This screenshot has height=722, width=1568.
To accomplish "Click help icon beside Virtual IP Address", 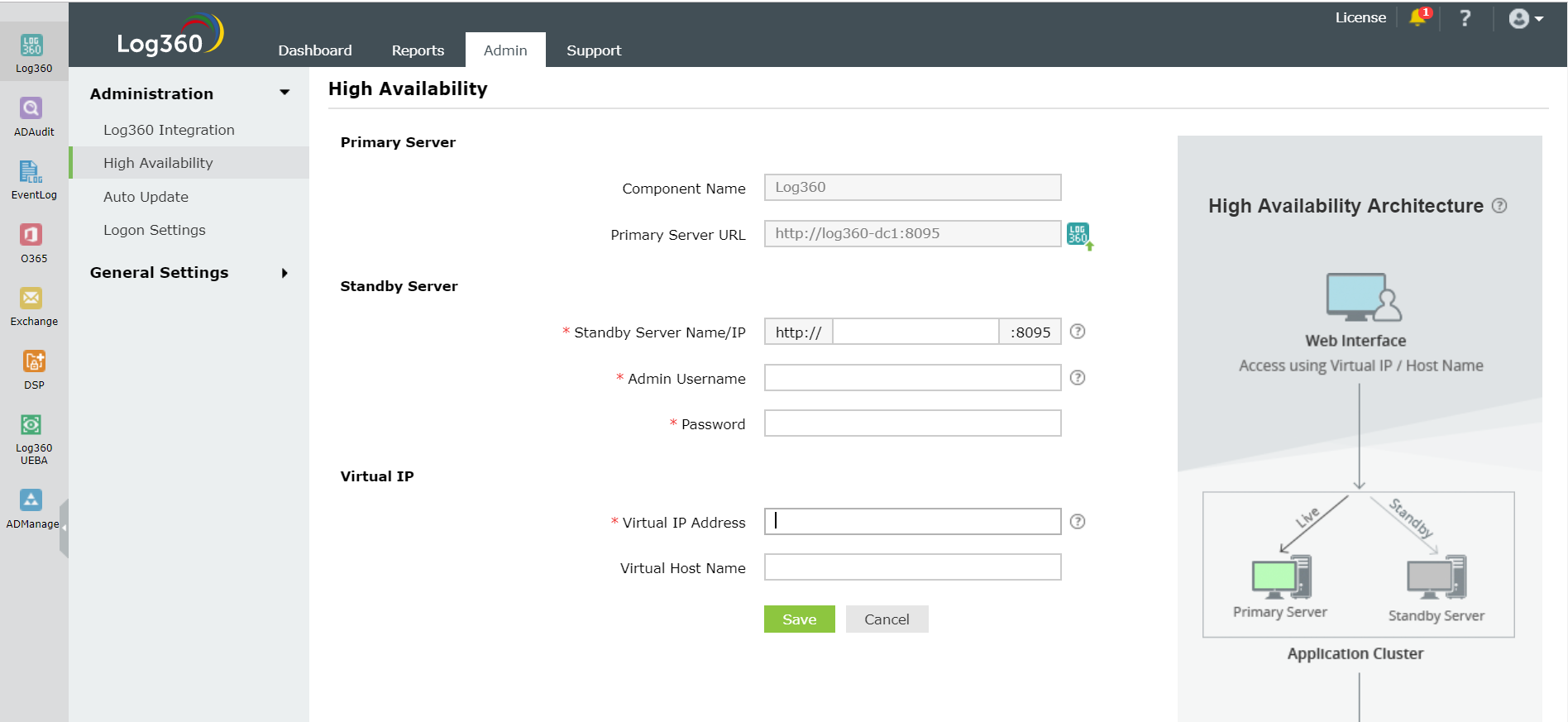I will [1077, 522].
